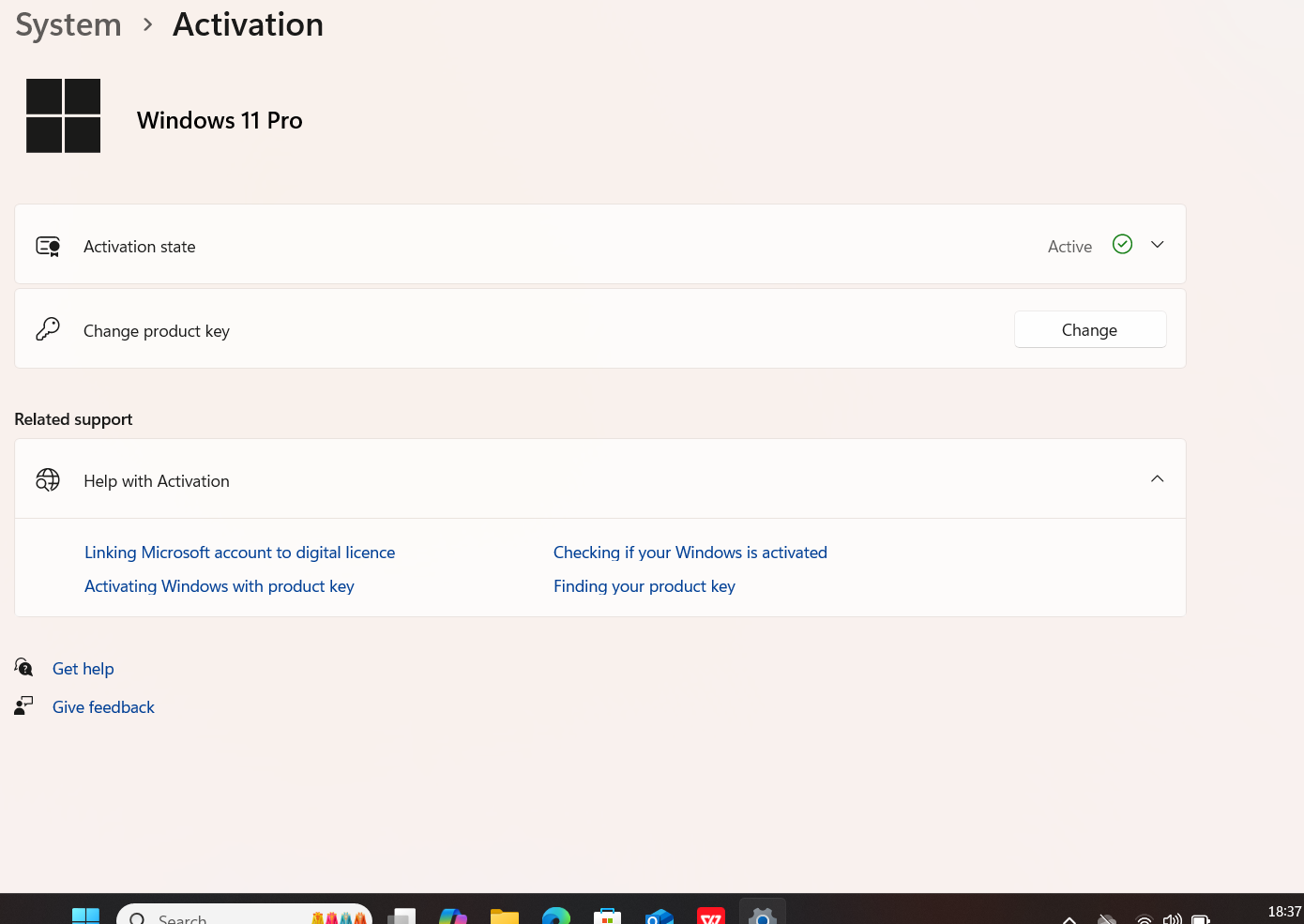This screenshot has width=1304, height=924.
Task: Open Checking if your Windows is activated
Action: click(x=690, y=553)
